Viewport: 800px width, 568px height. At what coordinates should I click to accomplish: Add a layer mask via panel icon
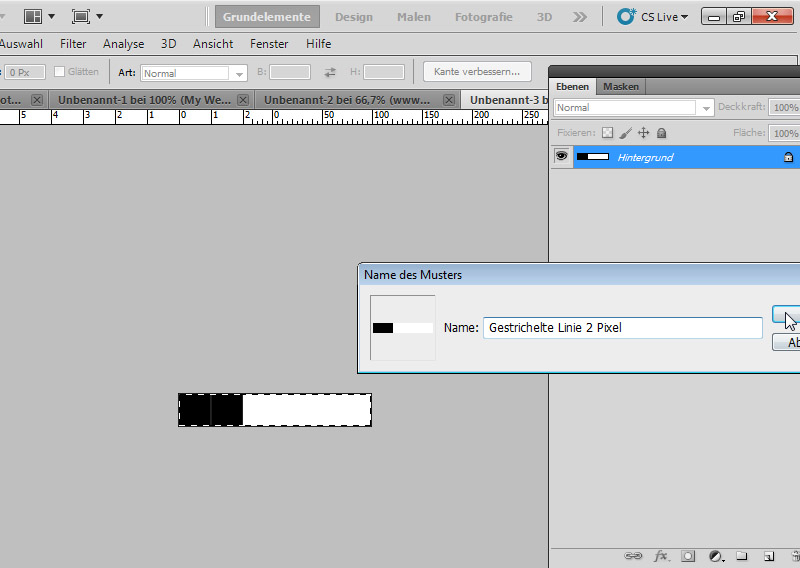[688, 556]
